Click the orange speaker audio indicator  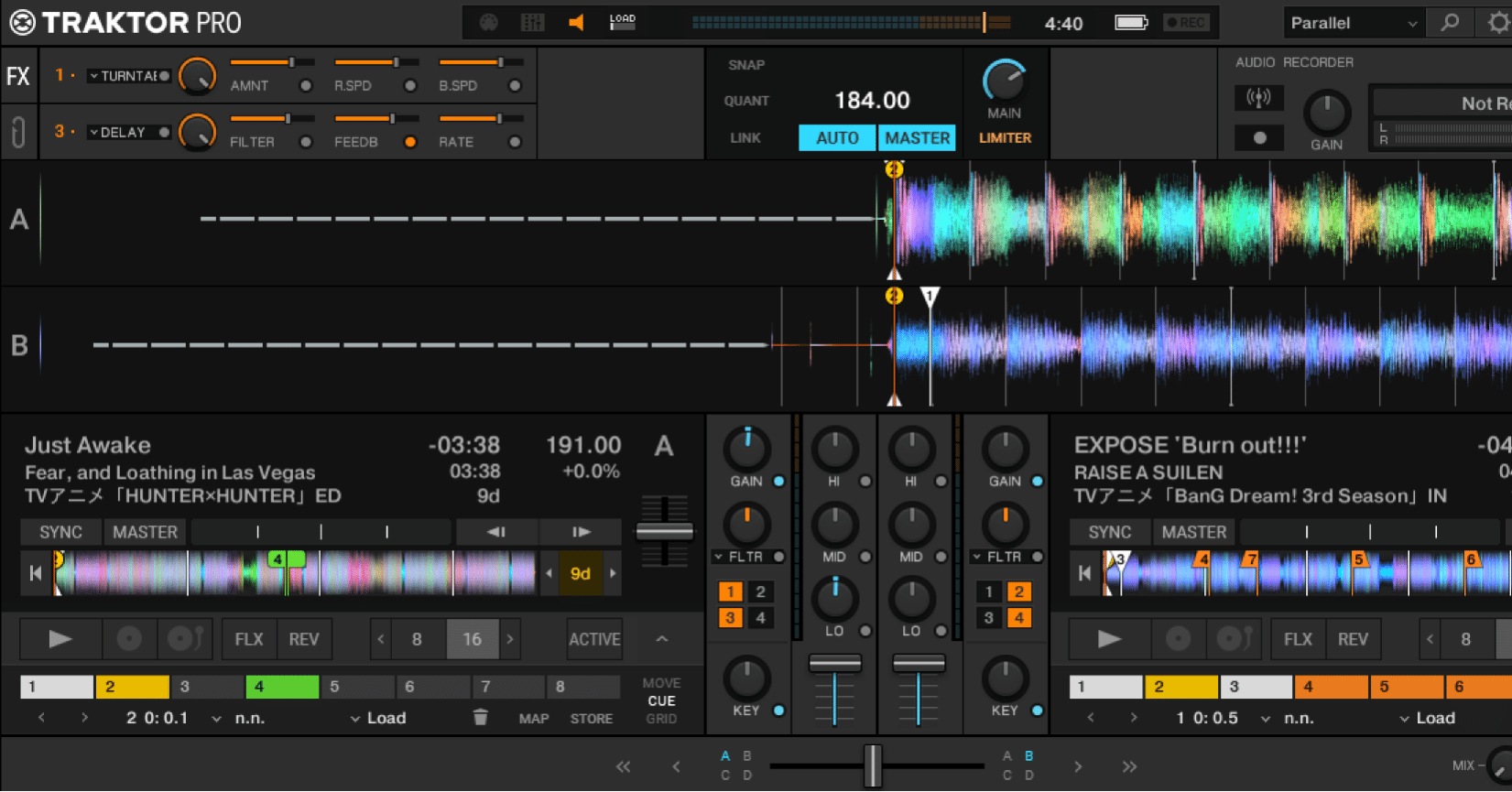[576, 22]
